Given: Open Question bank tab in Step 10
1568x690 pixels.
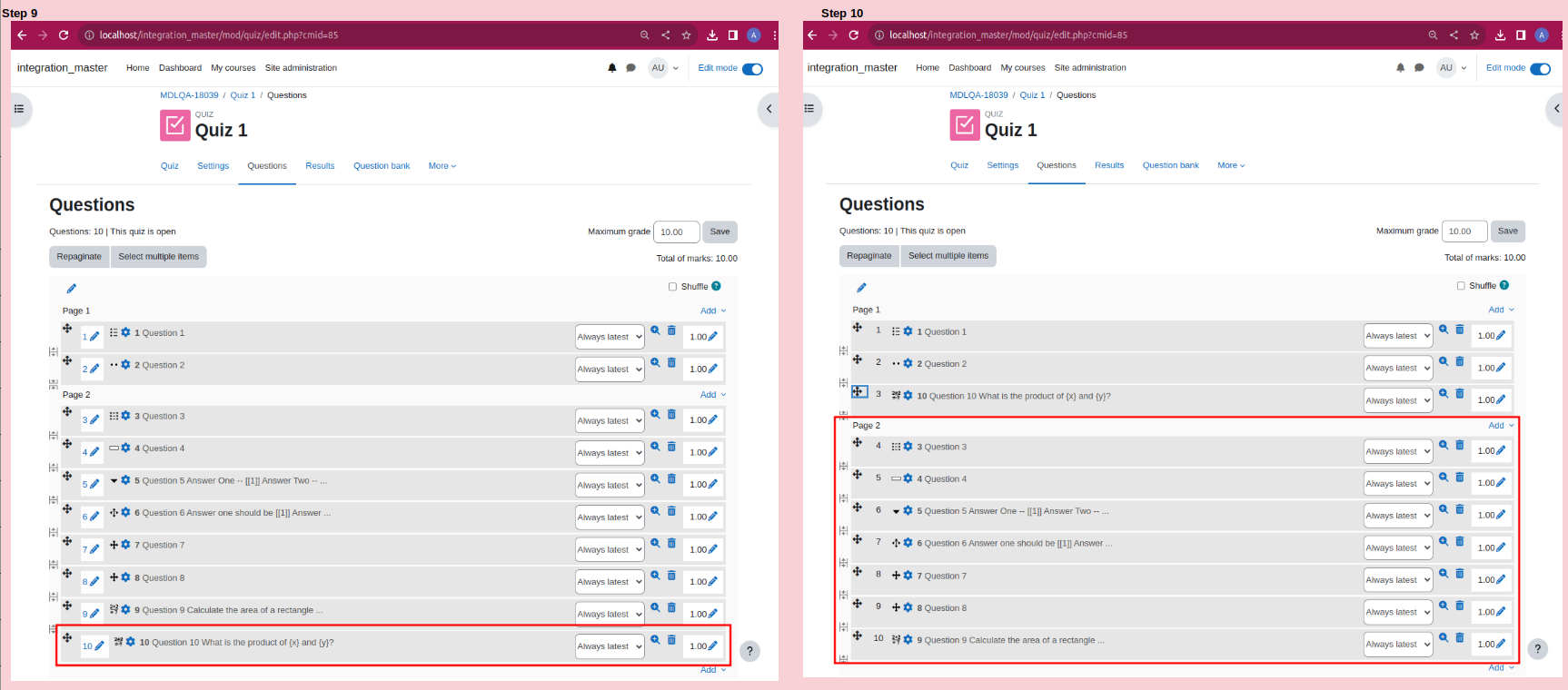Looking at the screenshot, I should 1170,165.
